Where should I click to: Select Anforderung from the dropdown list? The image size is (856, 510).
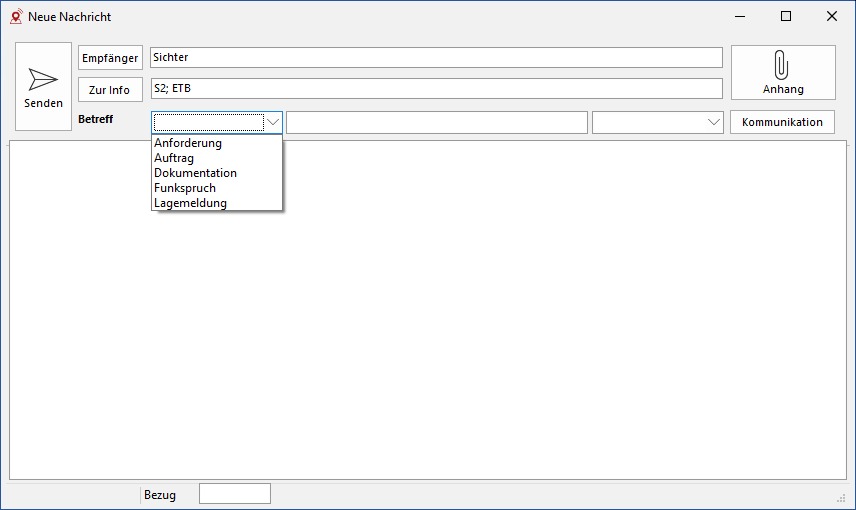188,143
